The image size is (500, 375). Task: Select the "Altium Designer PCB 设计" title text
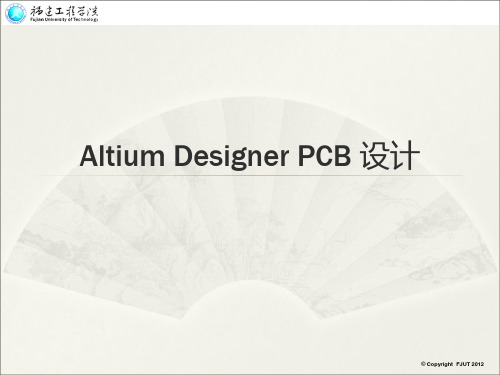[249, 156]
